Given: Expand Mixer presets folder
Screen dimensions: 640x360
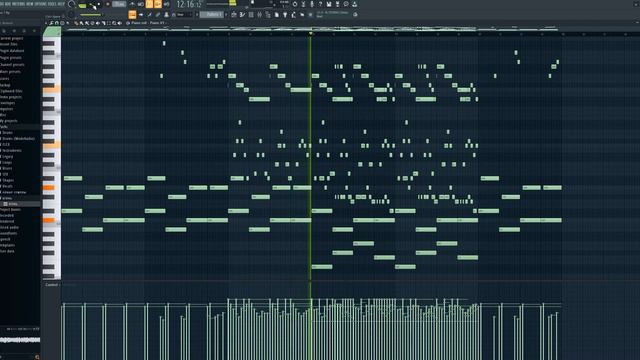Looking at the screenshot, I should [x=10, y=71].
